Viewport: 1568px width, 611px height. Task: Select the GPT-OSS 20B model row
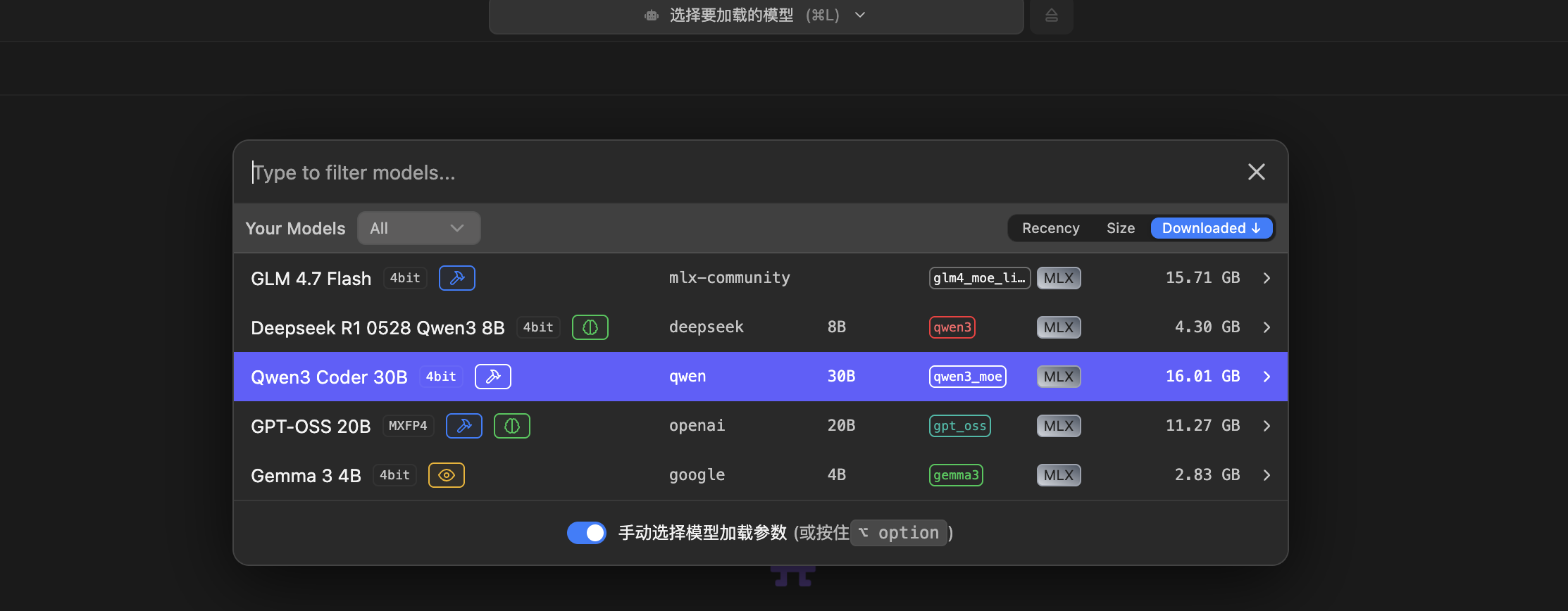pyautogui.click(x=704, y=426)
